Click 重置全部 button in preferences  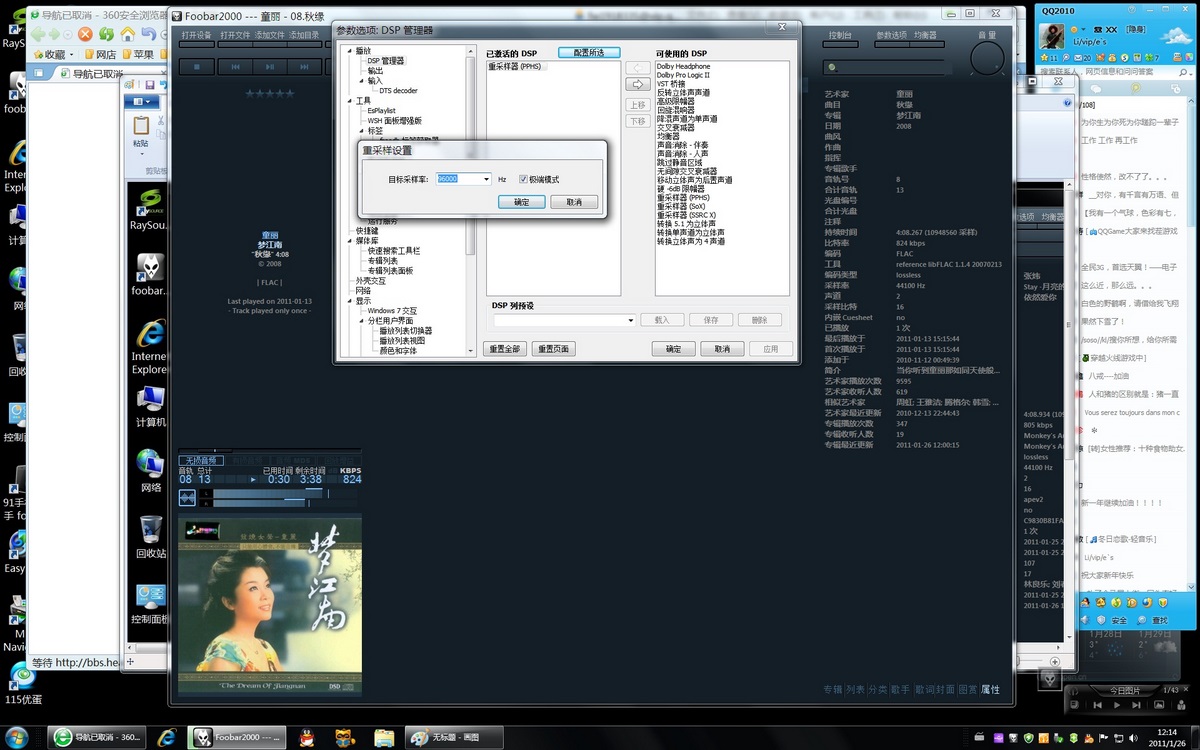pyautogui.click(x=504, y=349)
